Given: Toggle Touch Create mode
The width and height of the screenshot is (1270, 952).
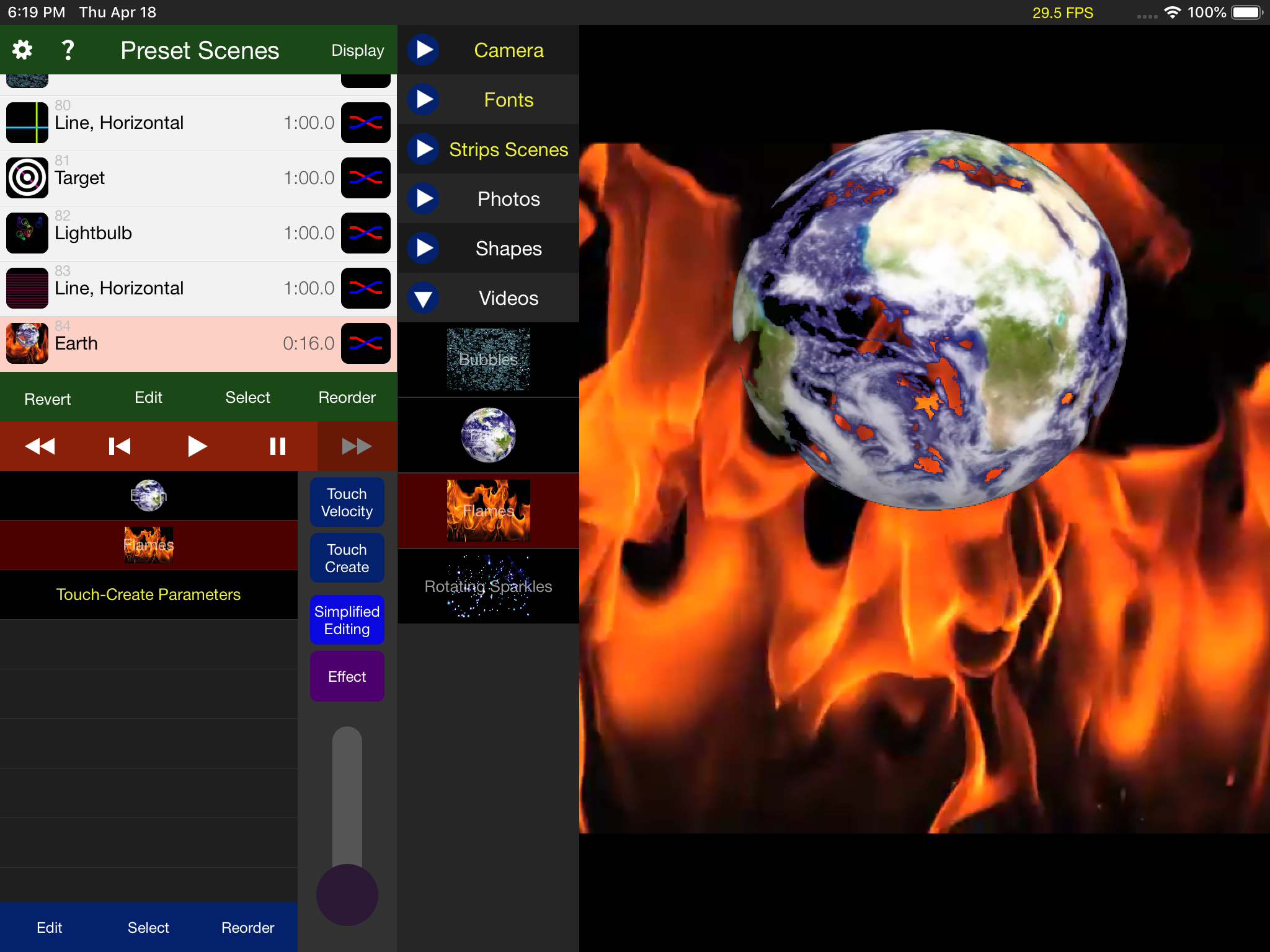Looking at the screenshot, I should click(347, 558).
